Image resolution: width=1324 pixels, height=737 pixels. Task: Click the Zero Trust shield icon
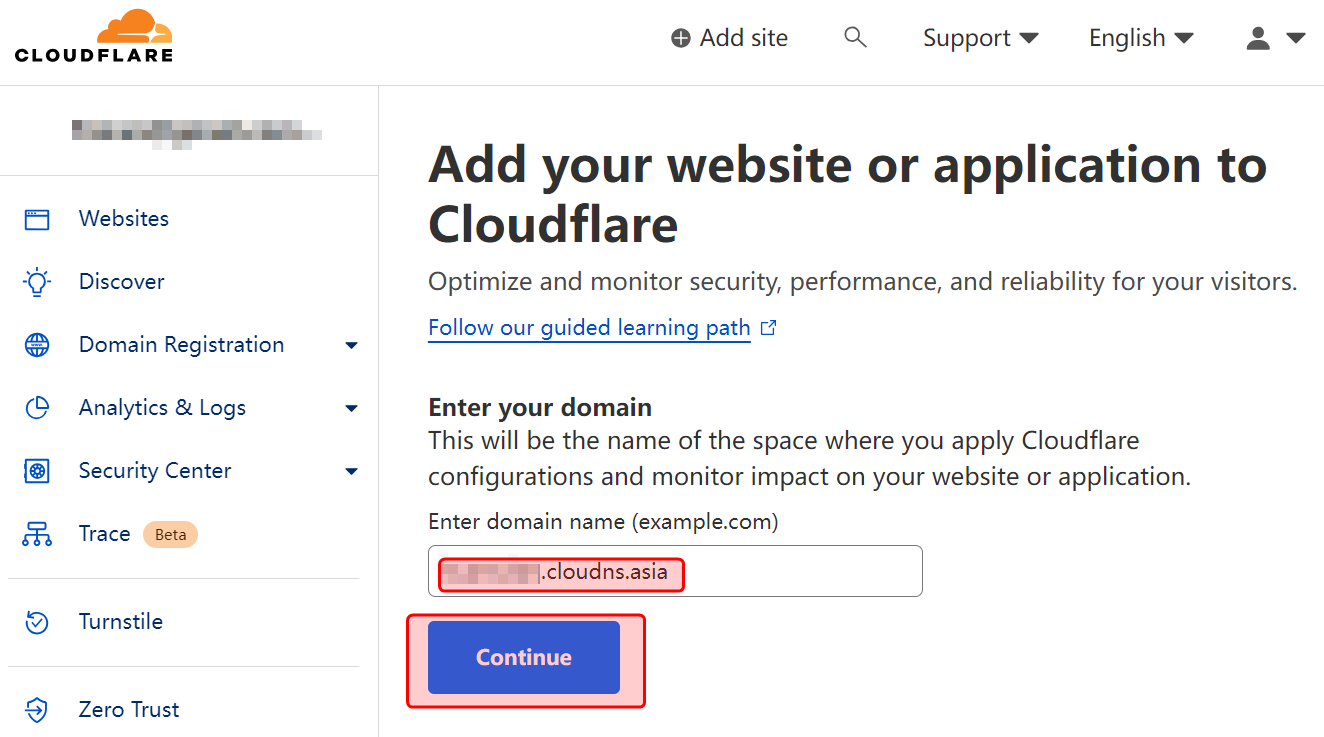(x=37, y=710)
